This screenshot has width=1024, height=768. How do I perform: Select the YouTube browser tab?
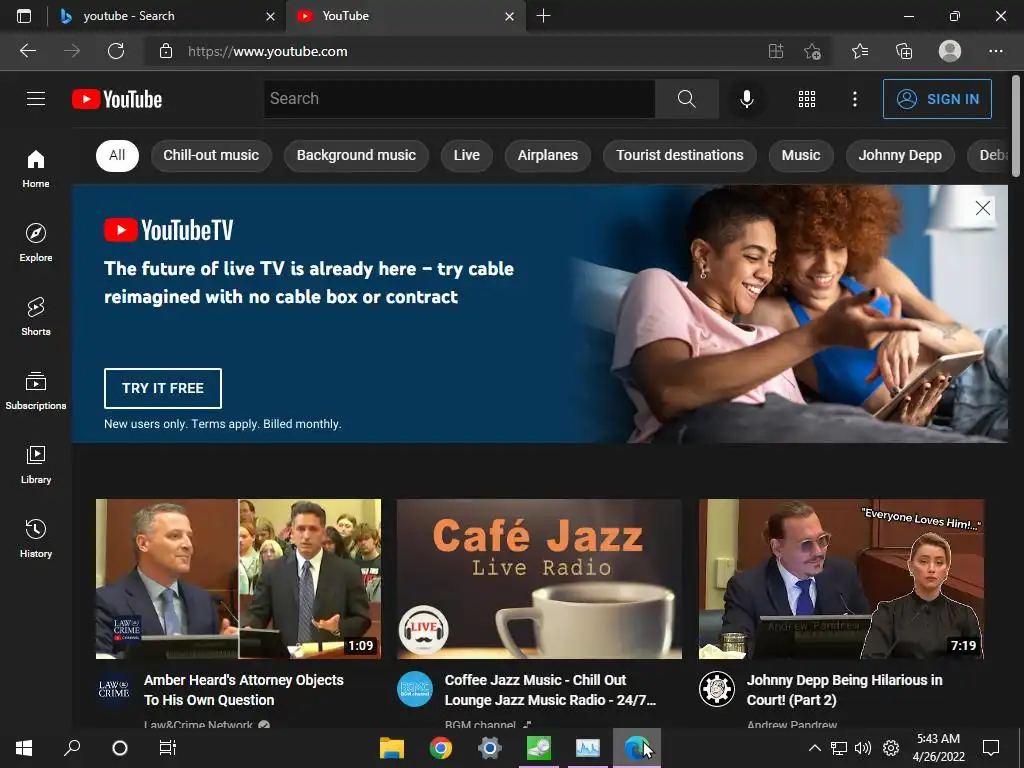coord(404,16)
